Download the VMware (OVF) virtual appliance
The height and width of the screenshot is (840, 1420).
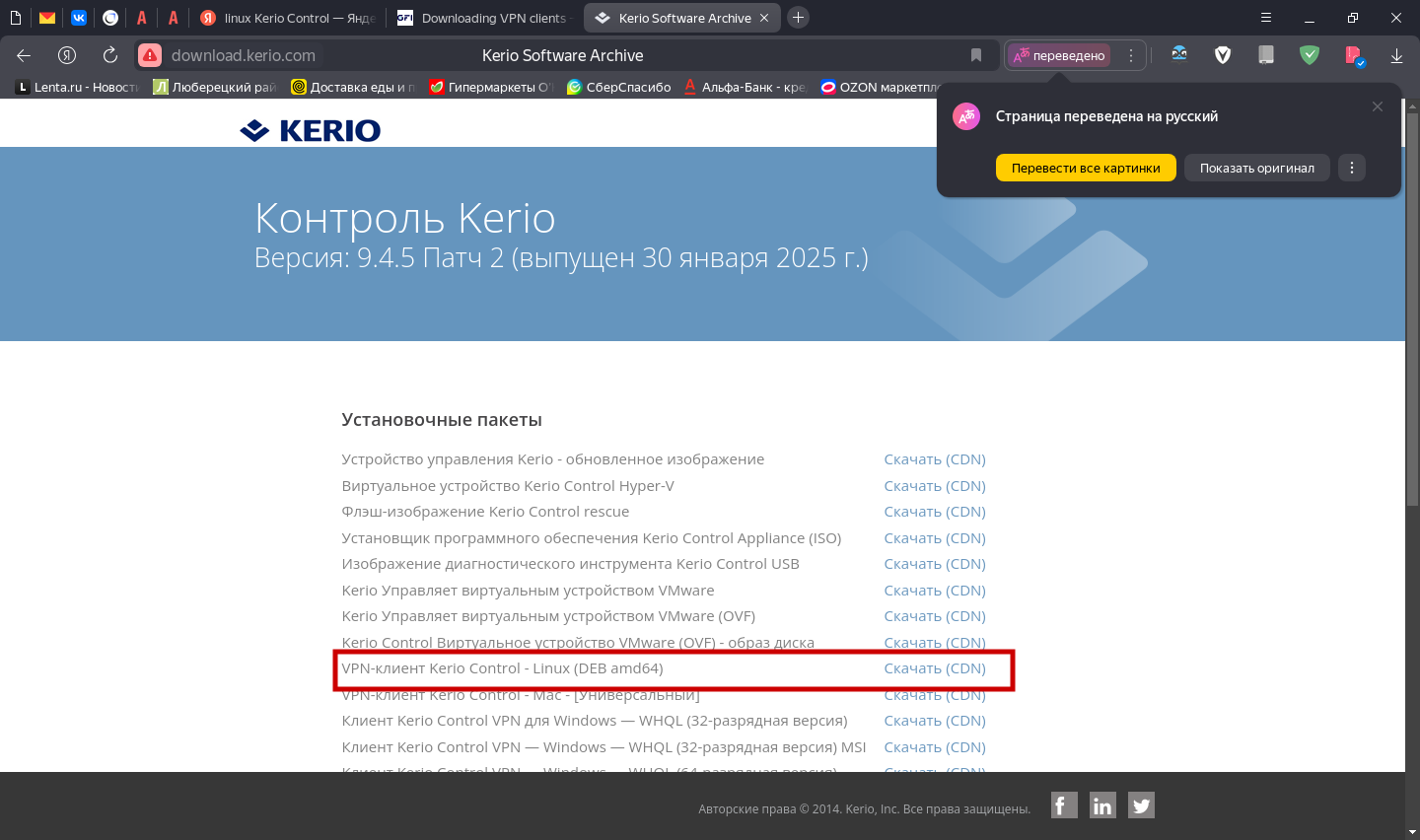pyautogui.click(x=935, y=616)
